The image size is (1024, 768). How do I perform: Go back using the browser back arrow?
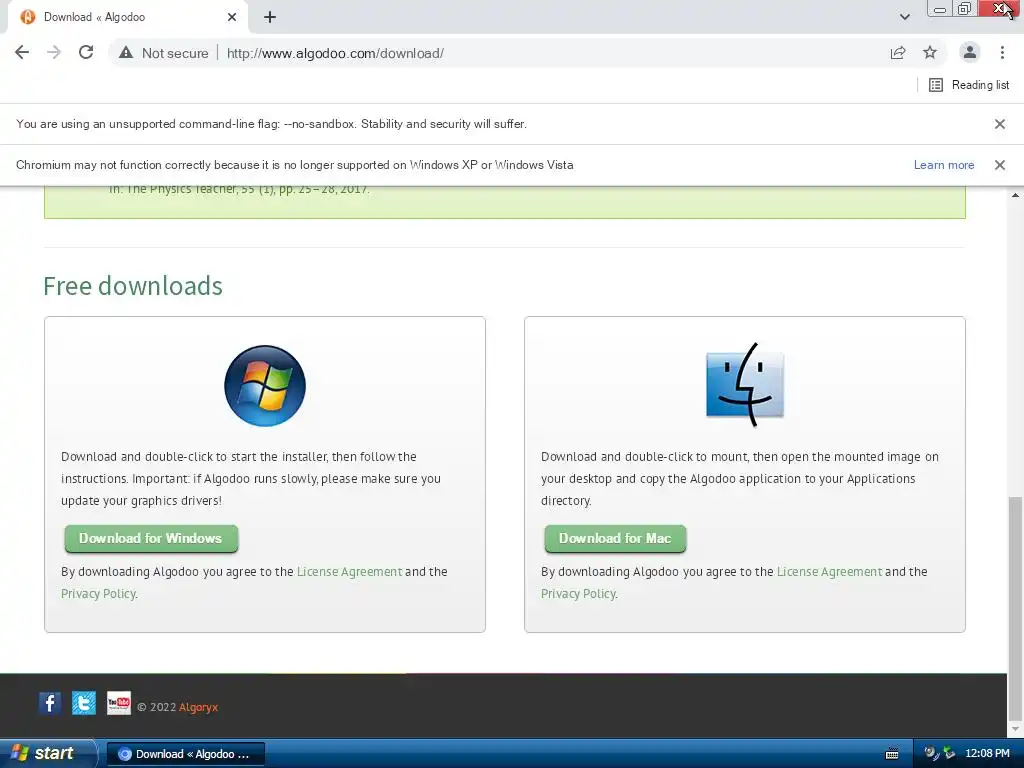[22, 53]
